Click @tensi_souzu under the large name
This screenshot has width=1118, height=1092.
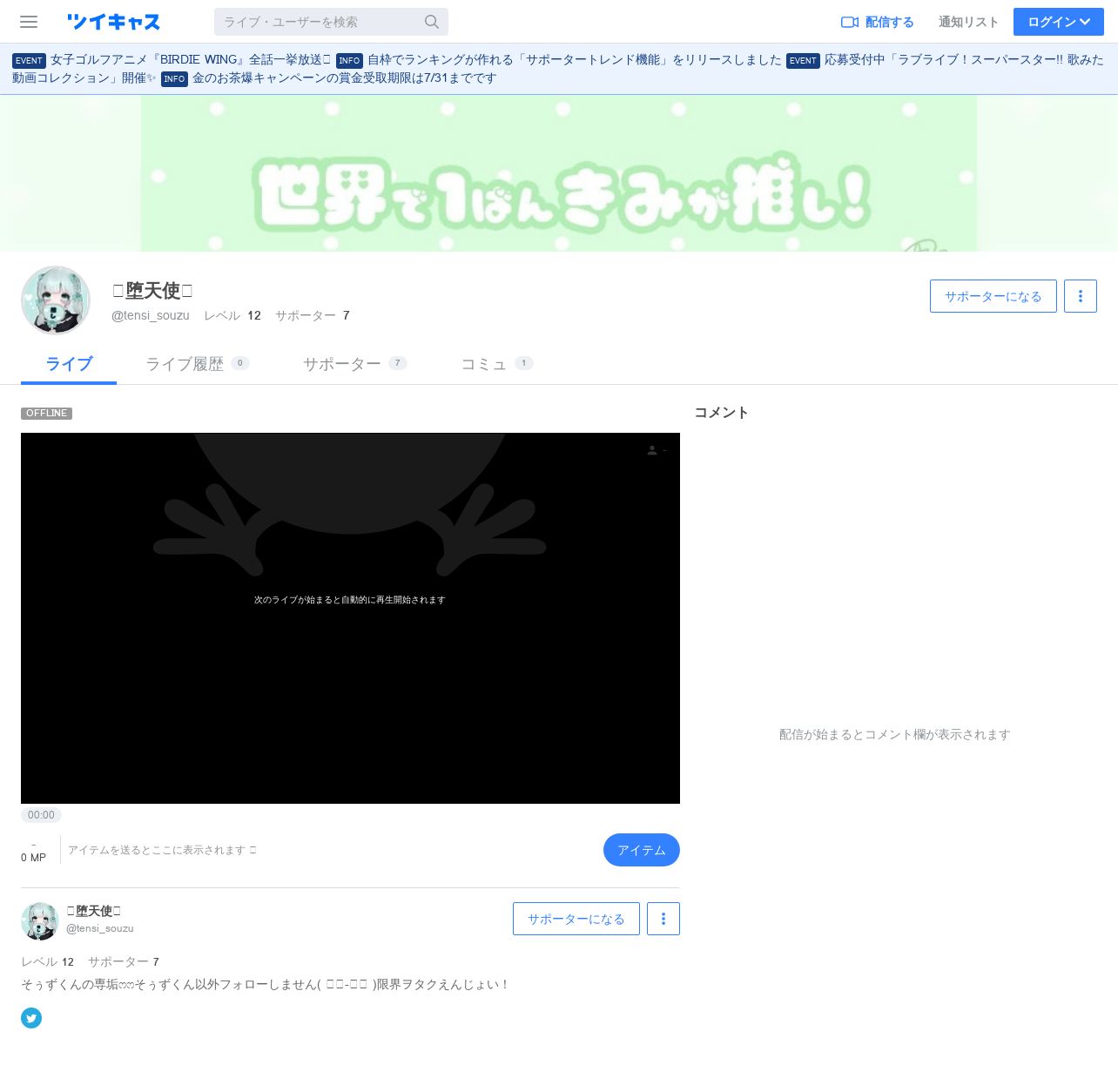[151, 315]
